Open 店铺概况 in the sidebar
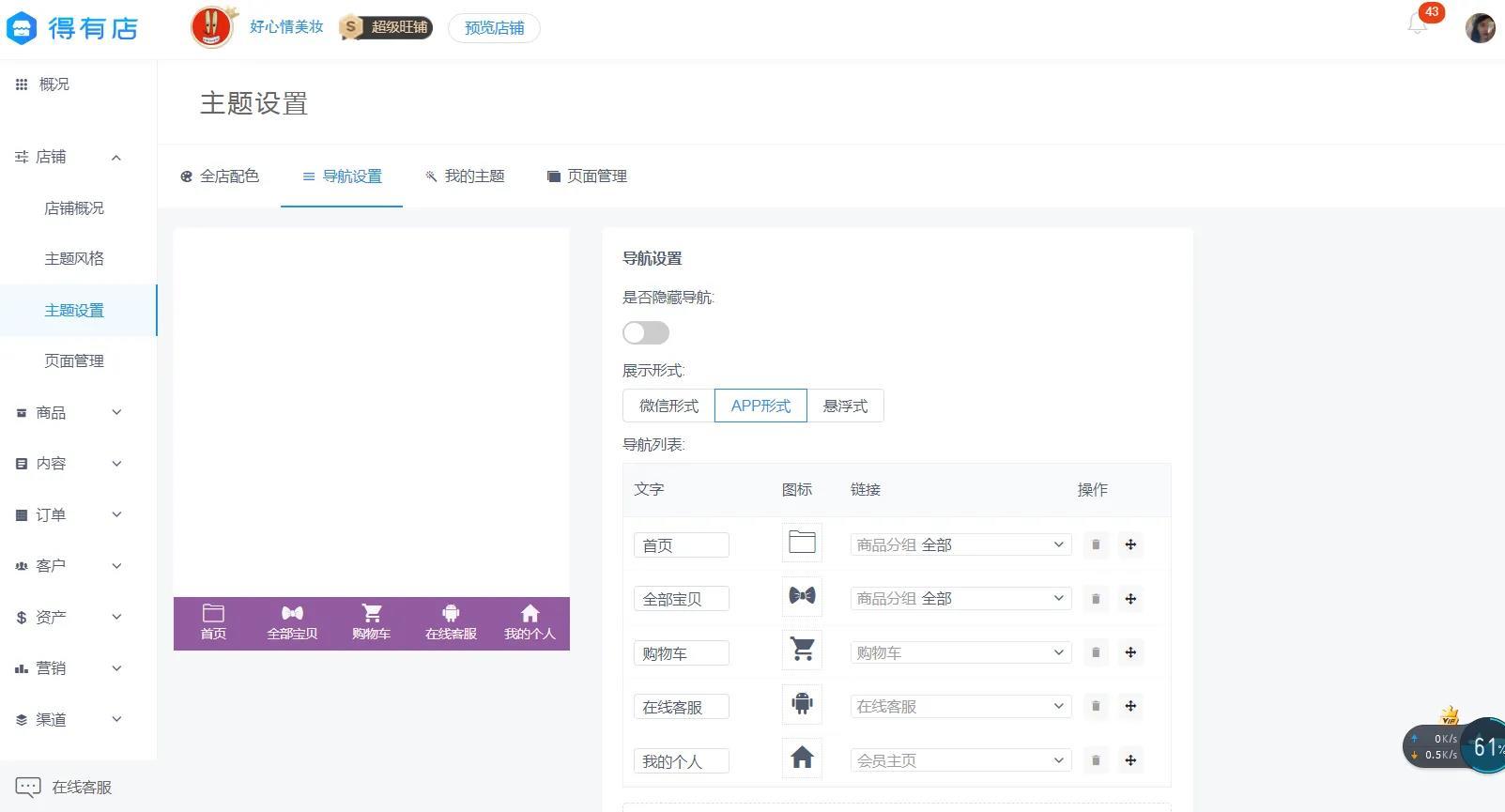The width and height of the screenshot is (1505, 812). 74,208
